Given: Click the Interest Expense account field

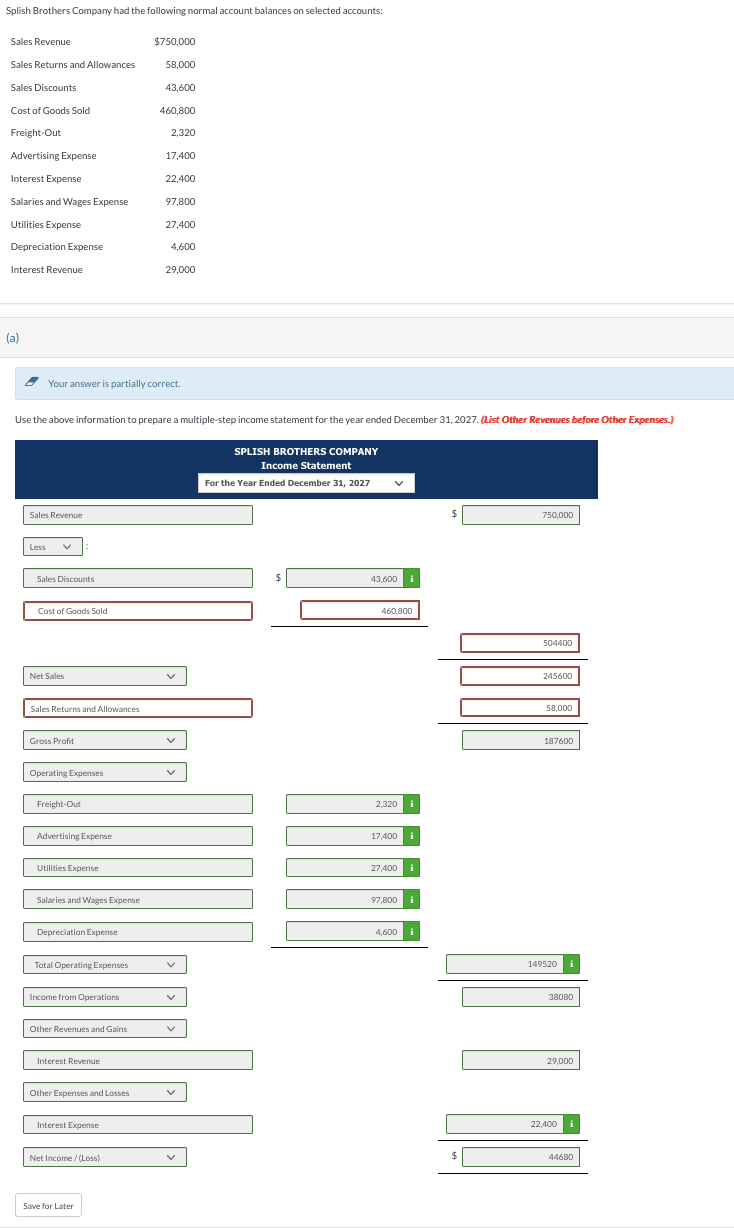Looking at the screenshot, I should (x=138, y=1125).
